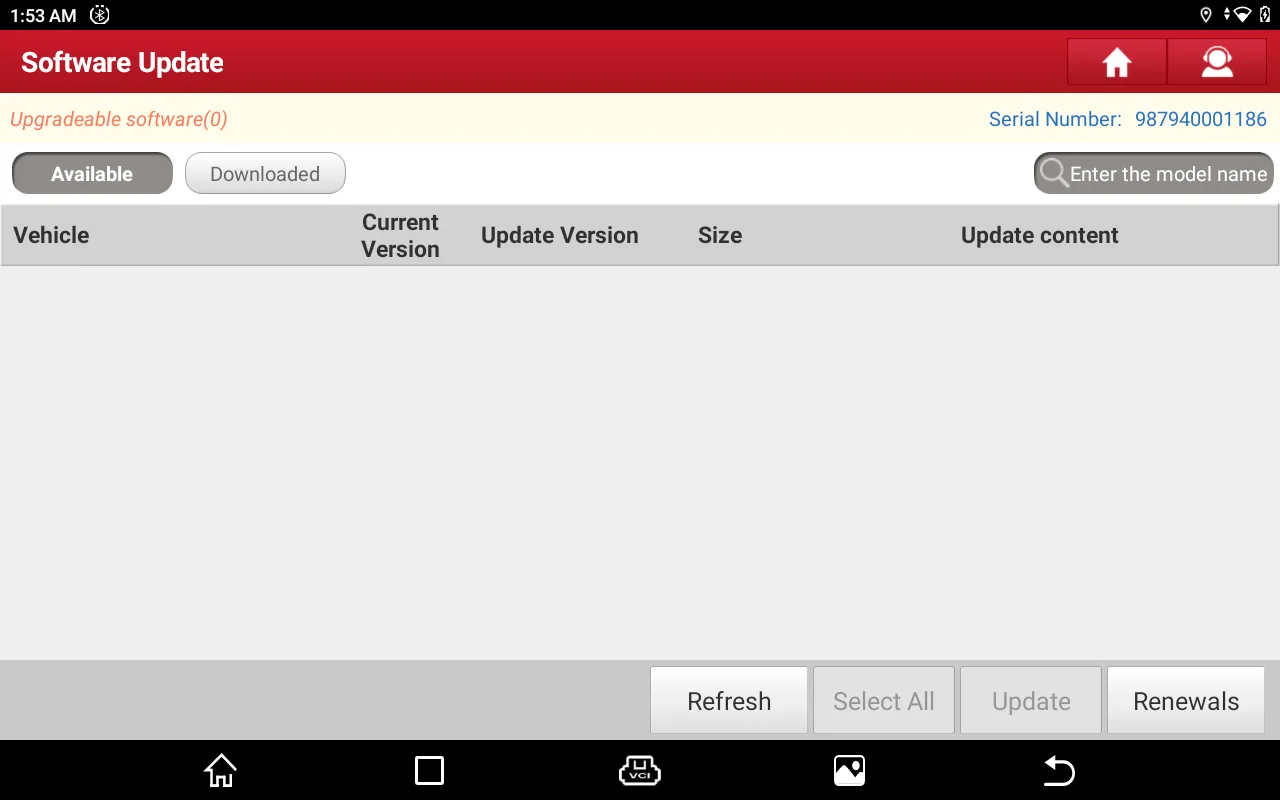Go back using the return arrow
Screen dimensions: 1280x800
click(1059, 770)
